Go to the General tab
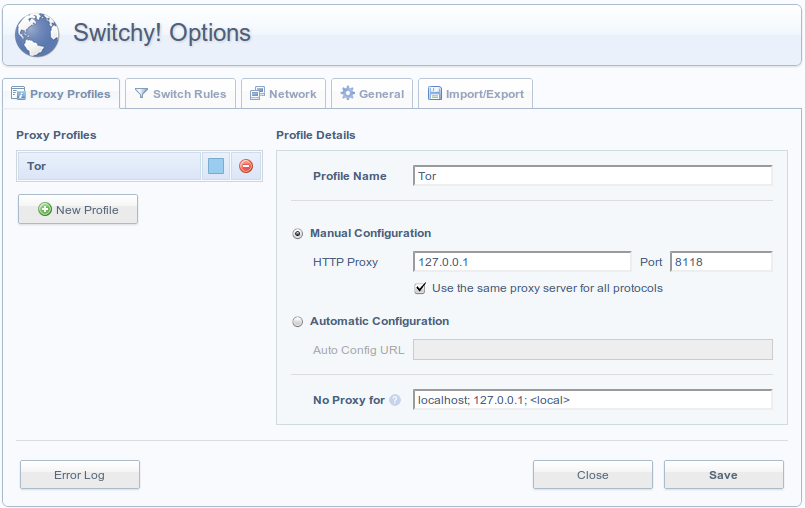Viewport: 805px width, 508px height. [372, 93]
